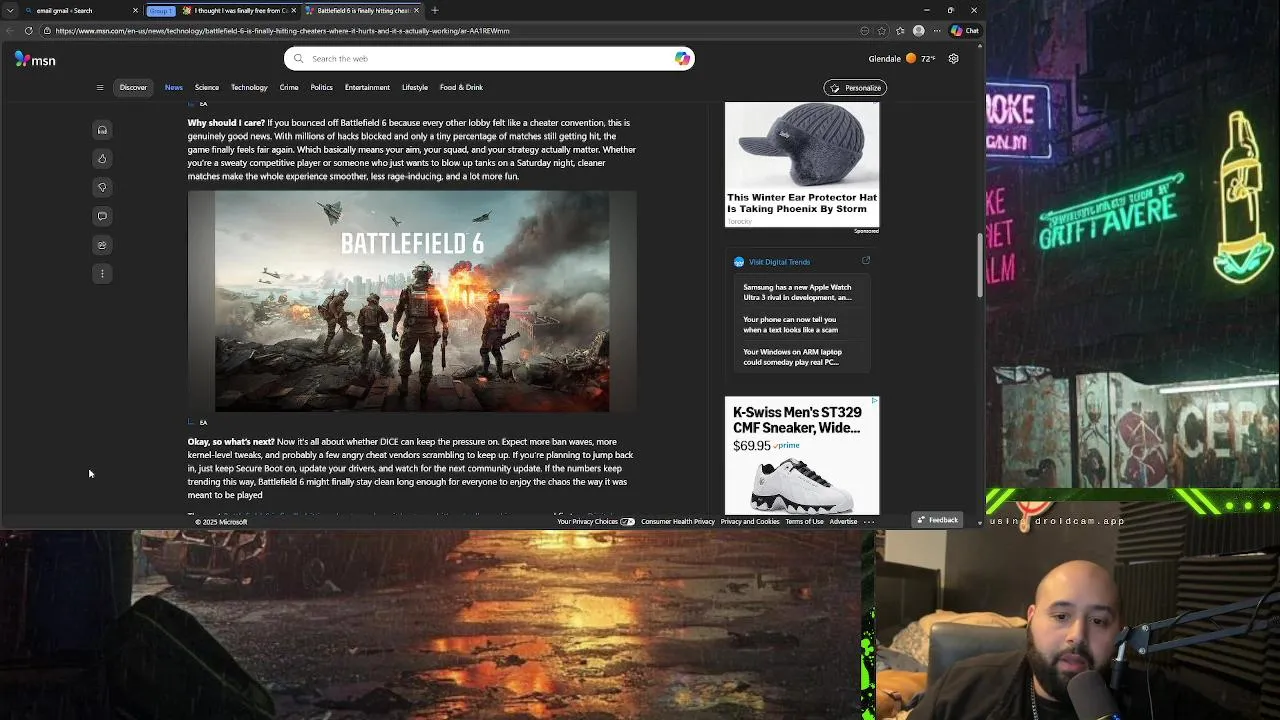
Task: Open the MSN hamburger menu icon
Action: click(x=100, y=88)
